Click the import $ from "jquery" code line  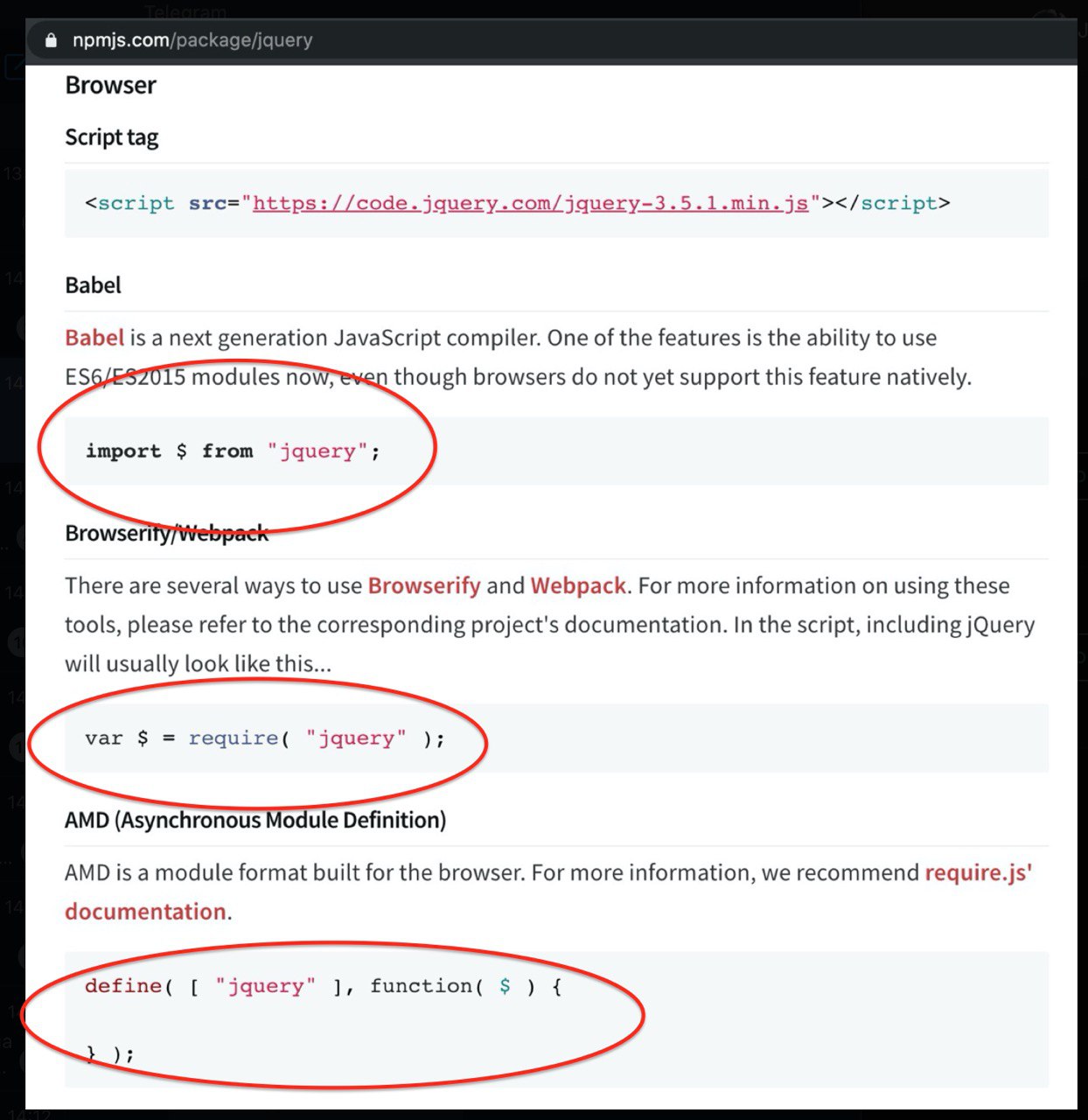(x=233, y=451)
